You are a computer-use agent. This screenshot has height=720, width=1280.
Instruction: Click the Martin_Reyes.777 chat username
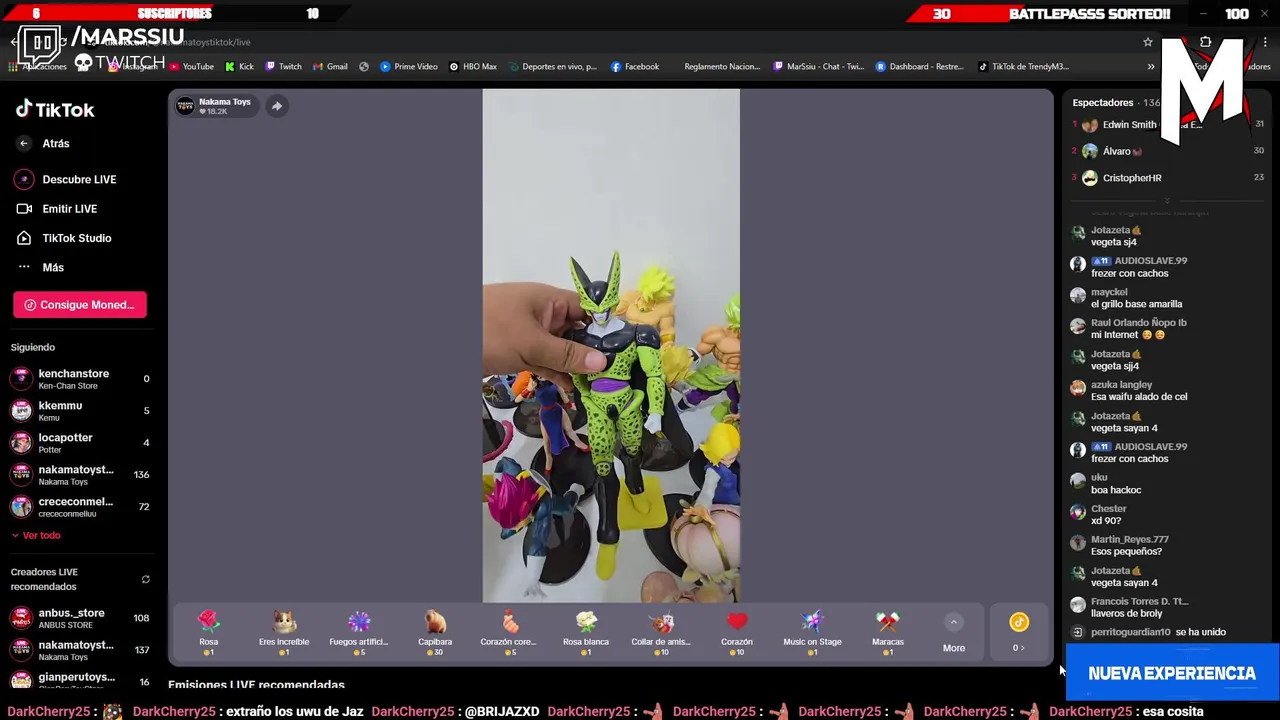[1129, 540]
